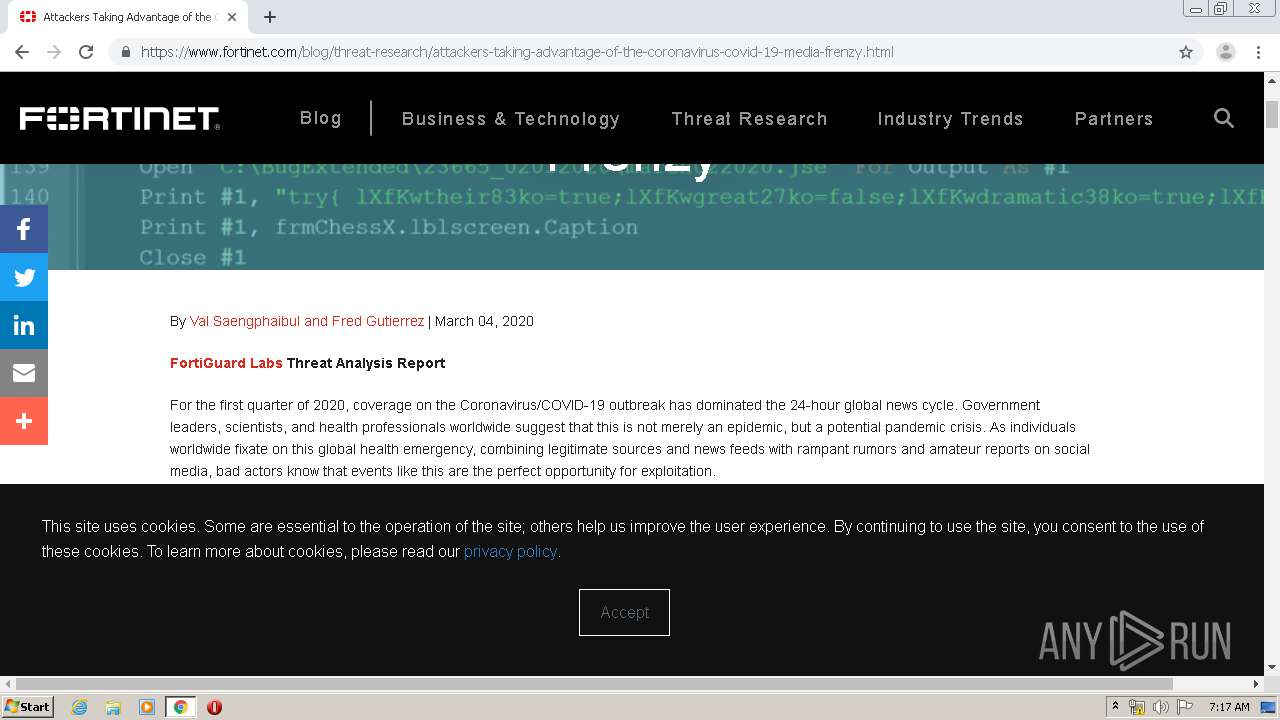Open Blog menu item
Viewport: 1280px width, 720px height.
[321, 118]
